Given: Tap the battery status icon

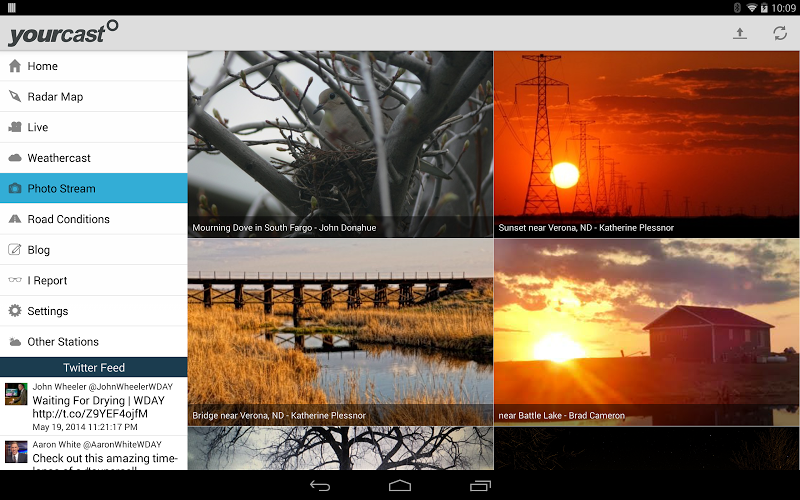Looking at the screenshot, I should 764,8.
